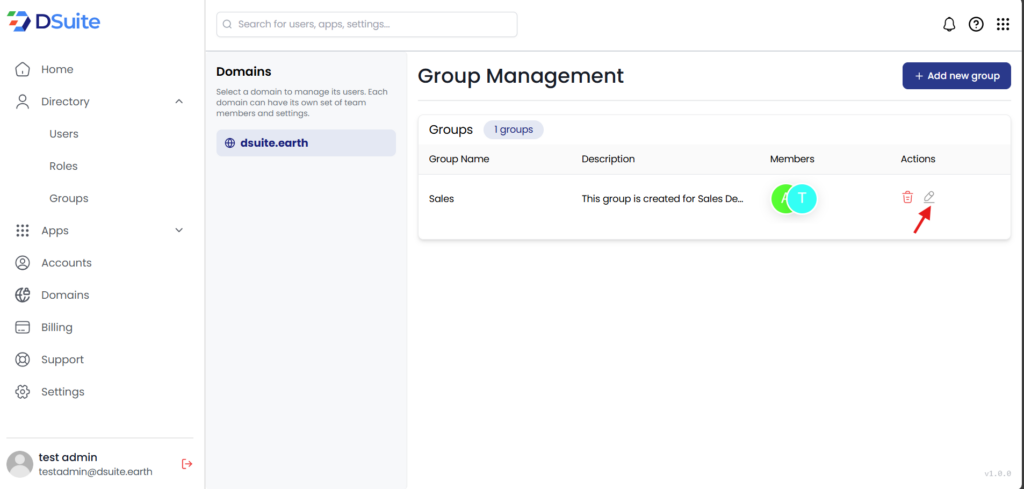The width and height of the screenshot is (1024, 489).
Task: Click the cyan T member avatar
Action: 801,198
